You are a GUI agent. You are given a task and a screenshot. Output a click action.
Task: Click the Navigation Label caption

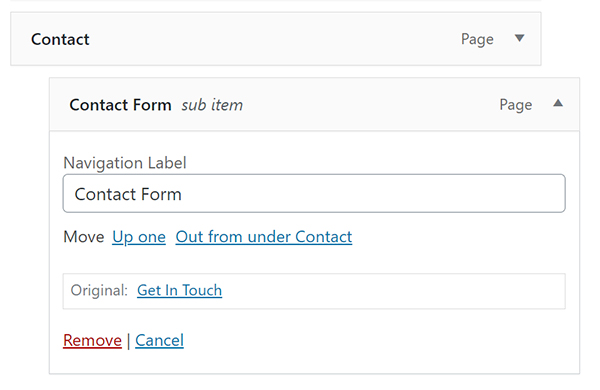pyautogui.click(x=125, y=163)
